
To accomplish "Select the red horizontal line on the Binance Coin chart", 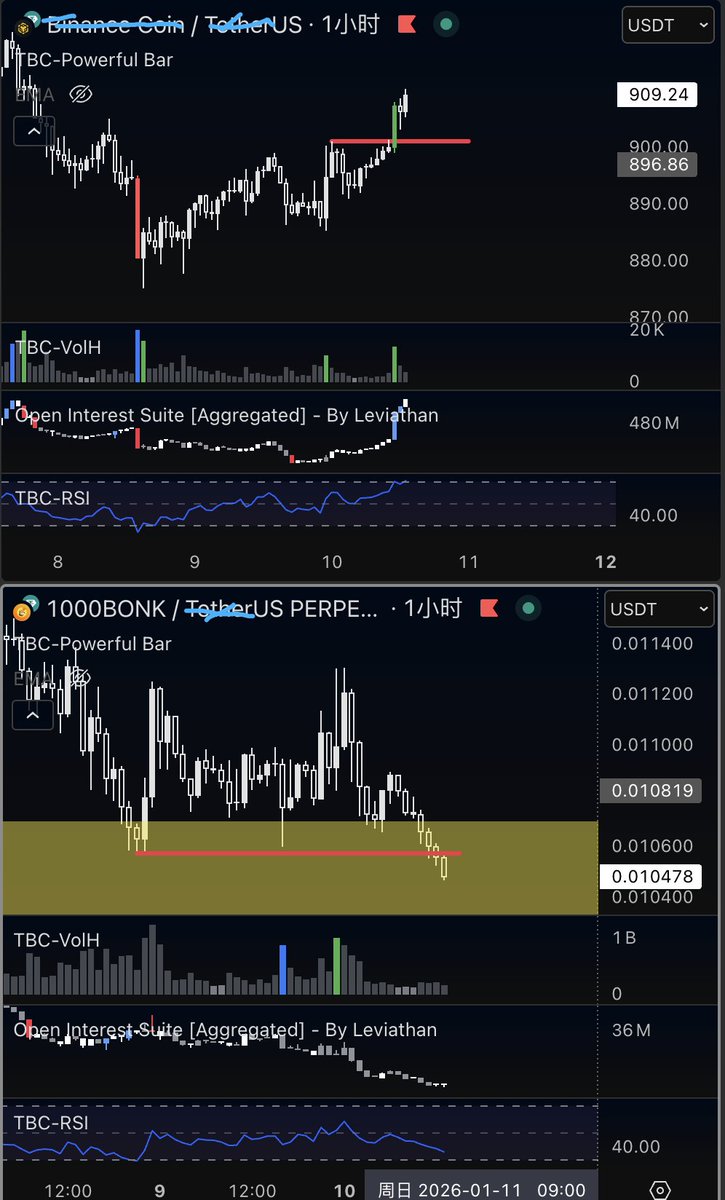I will click(x=400, y=141).
